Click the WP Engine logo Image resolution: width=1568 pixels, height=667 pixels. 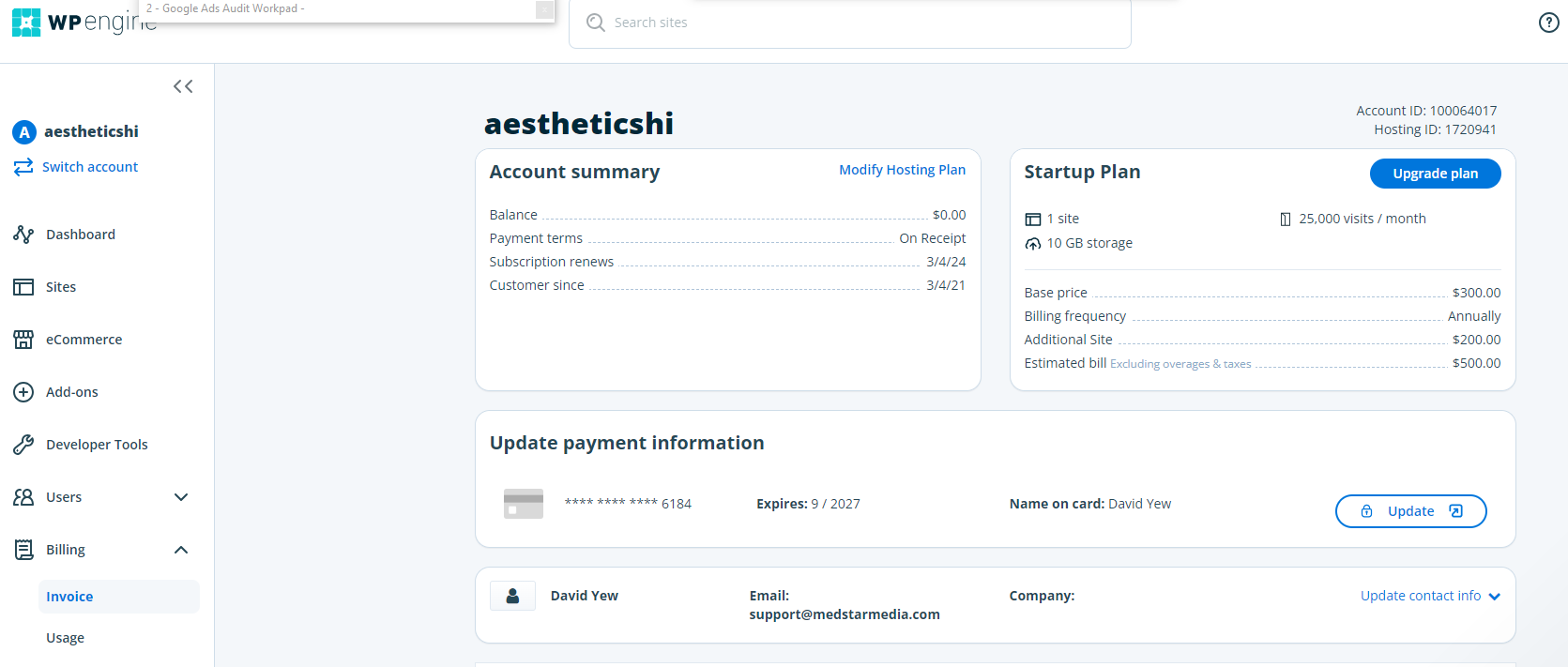click(x=84, y=23)
